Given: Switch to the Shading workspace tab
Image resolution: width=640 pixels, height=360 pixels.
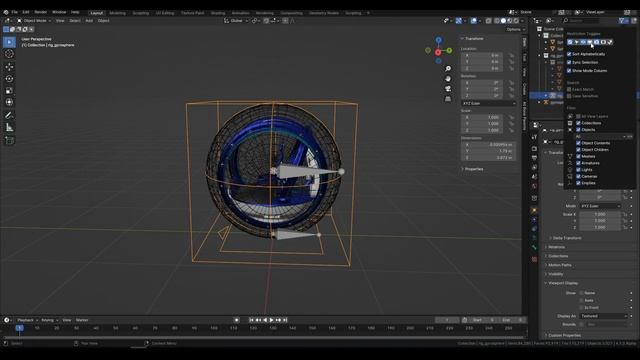Looking at the screenshot, I should coord(218,13).
